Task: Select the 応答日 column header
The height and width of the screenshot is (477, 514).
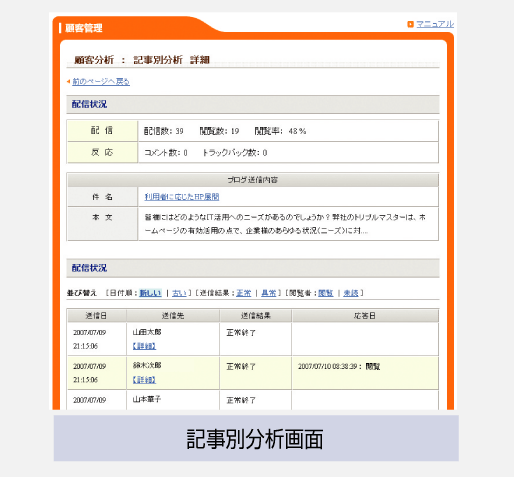Action: [x=365, y=315]
